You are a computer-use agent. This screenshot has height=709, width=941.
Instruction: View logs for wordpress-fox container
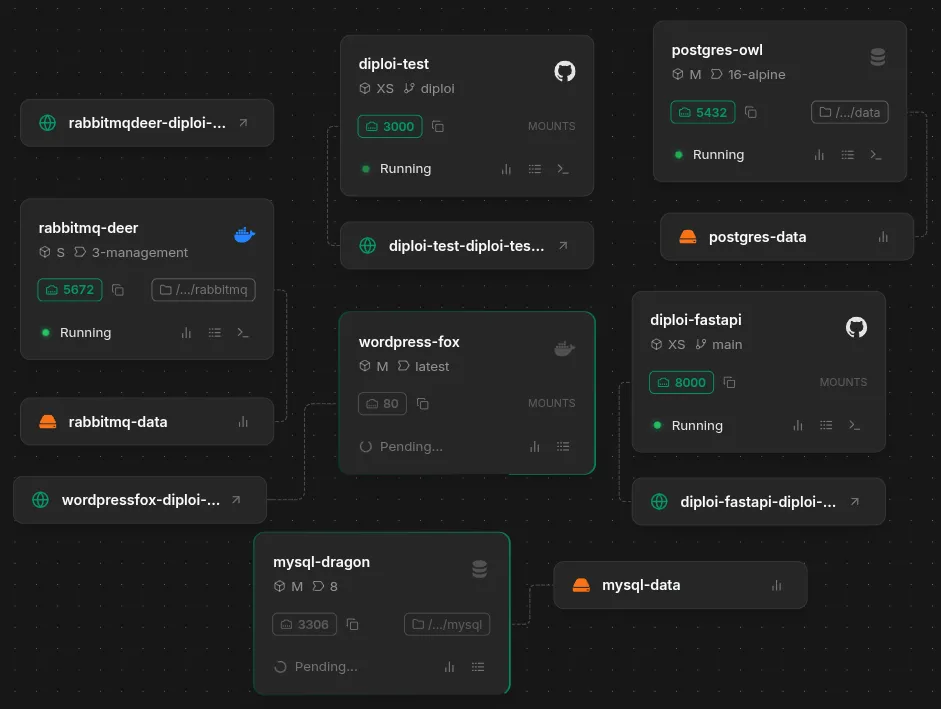pyautogui.click(x=563, y=446)
